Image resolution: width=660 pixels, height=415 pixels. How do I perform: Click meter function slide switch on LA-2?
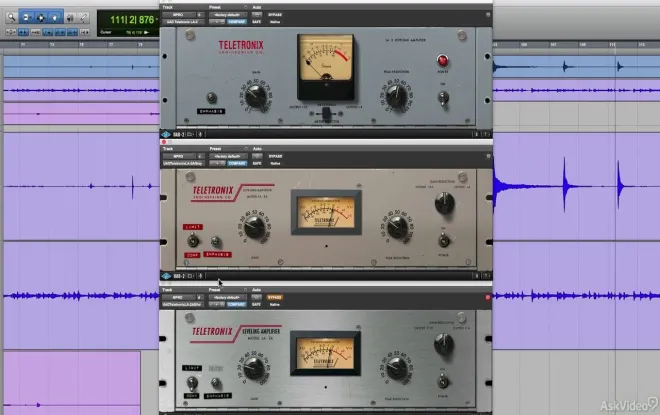(326, 113)
